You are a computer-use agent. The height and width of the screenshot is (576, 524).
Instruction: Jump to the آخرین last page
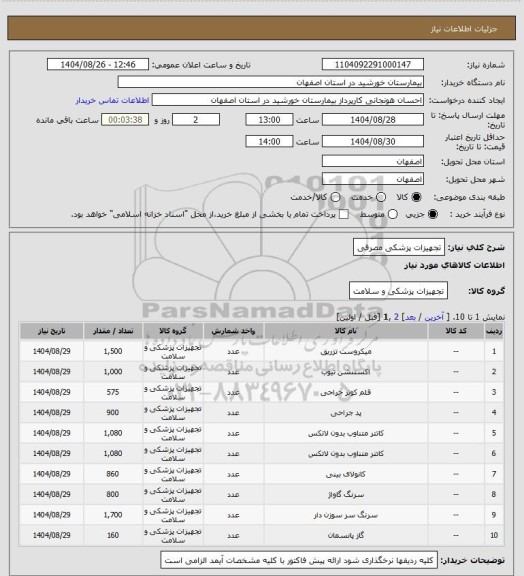pyautogui.click(x=434, y=317)
